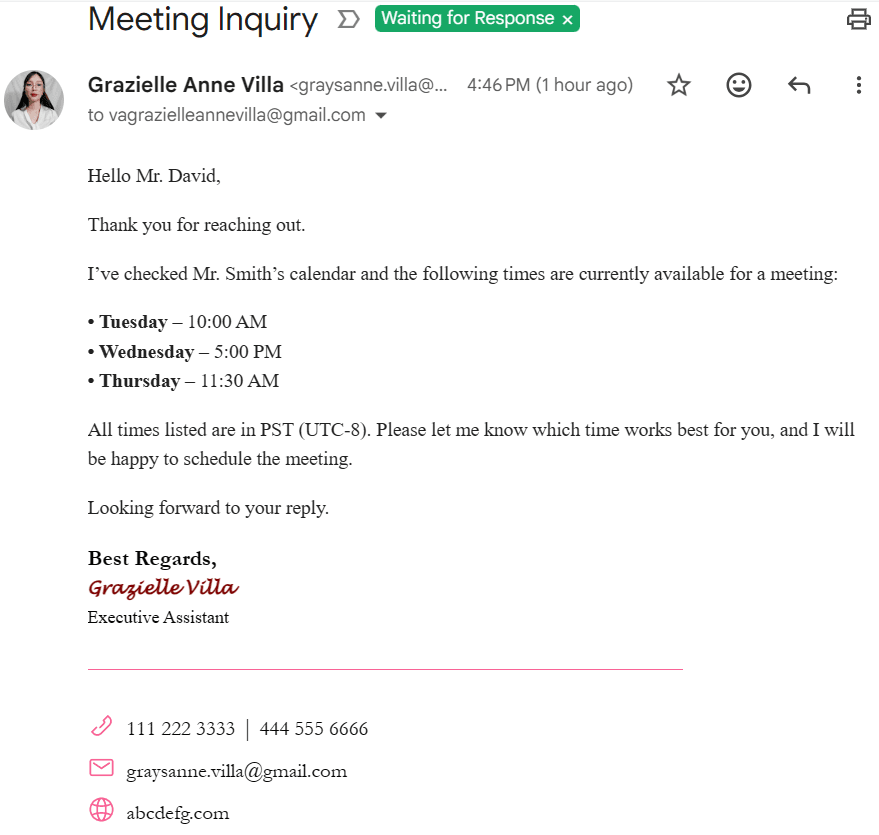Add an emoji reaction to the message
Image resolution: width=879 pixels, height=835 pixels.
point(739,85)
